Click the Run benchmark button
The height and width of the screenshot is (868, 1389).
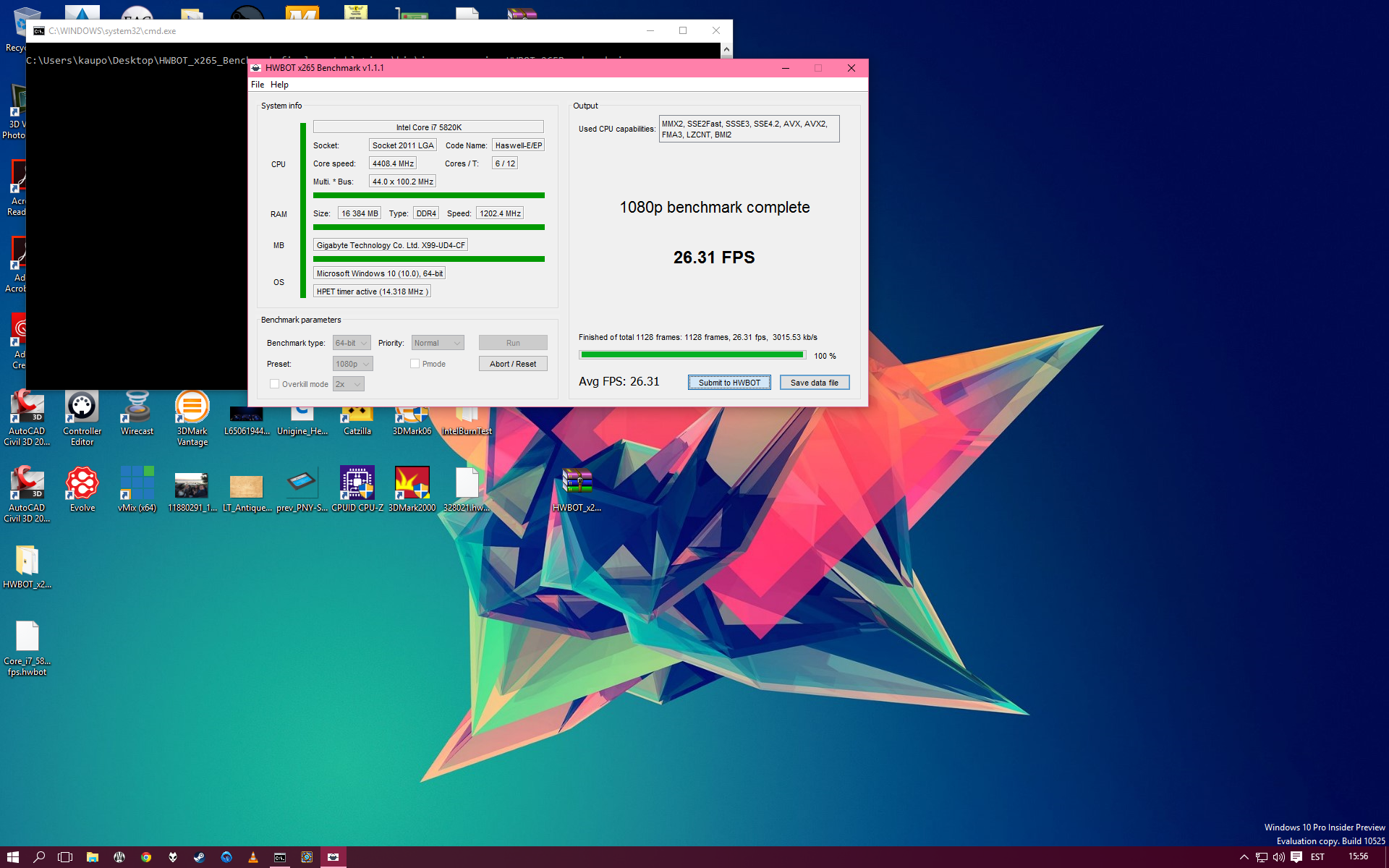[x=513, y=343]
